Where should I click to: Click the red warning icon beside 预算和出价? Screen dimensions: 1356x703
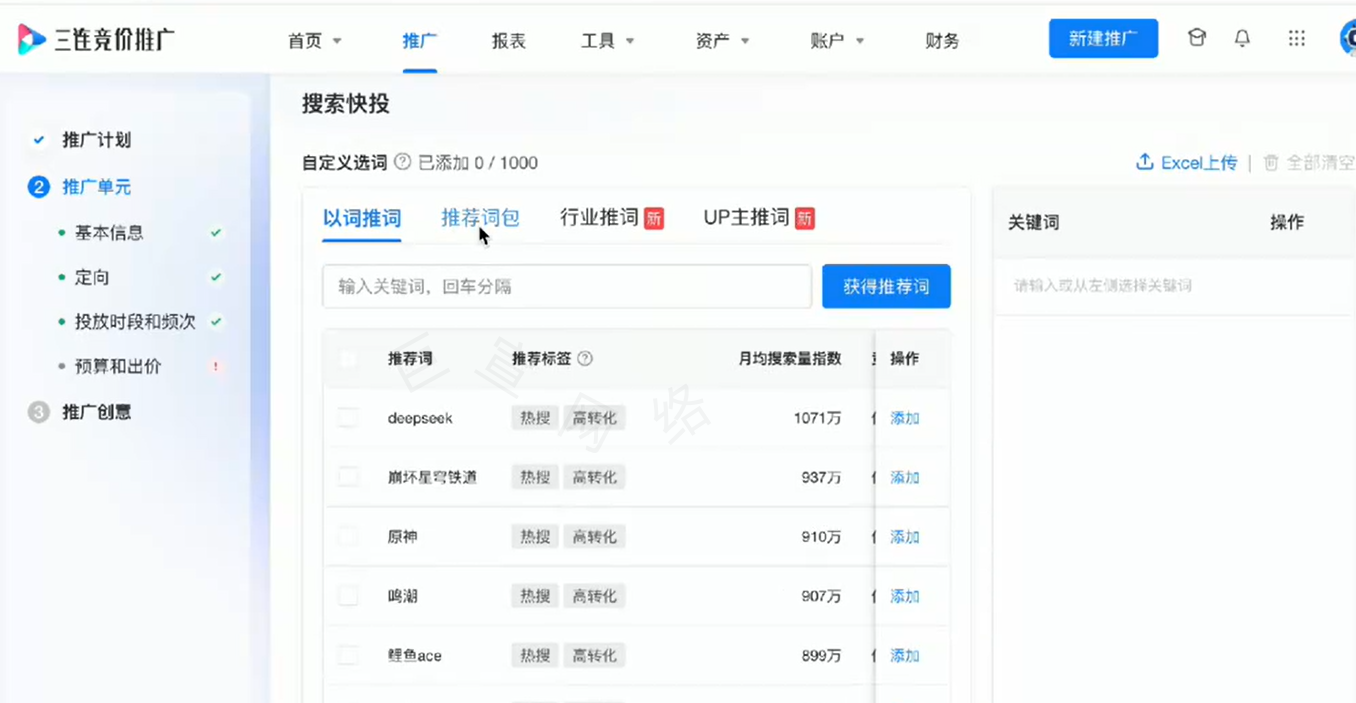pos(215,367)
